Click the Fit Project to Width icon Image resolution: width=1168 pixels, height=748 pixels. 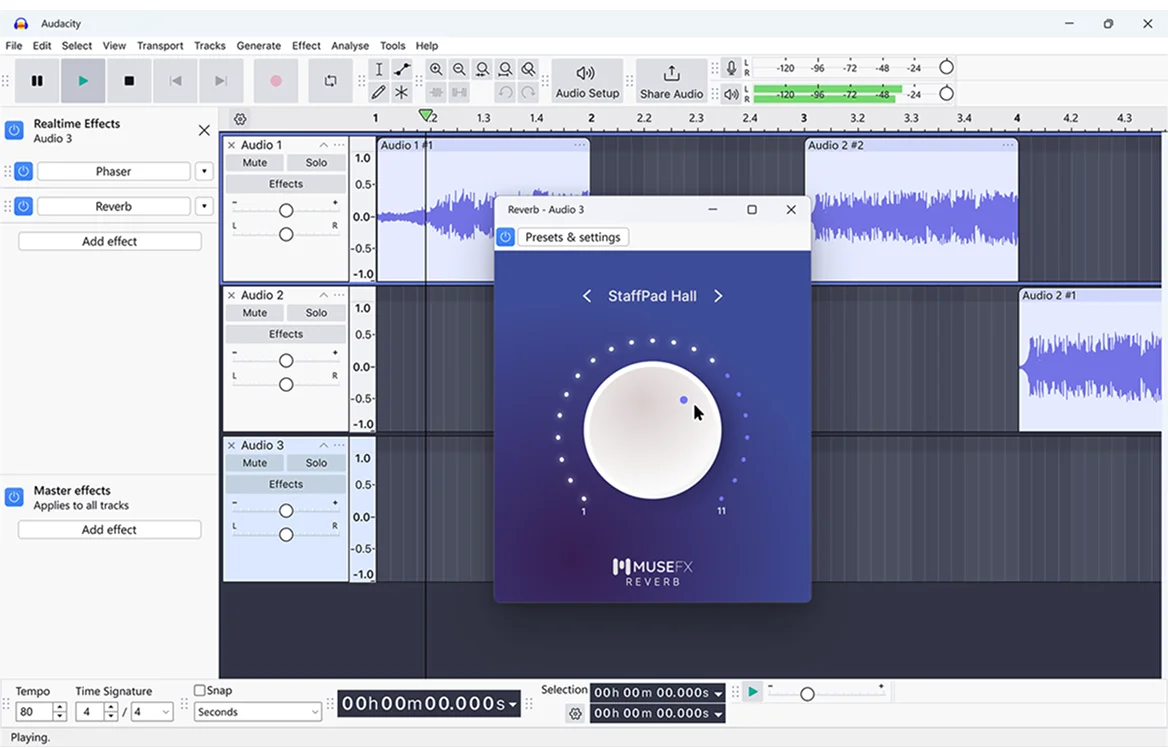pos(505,69)
